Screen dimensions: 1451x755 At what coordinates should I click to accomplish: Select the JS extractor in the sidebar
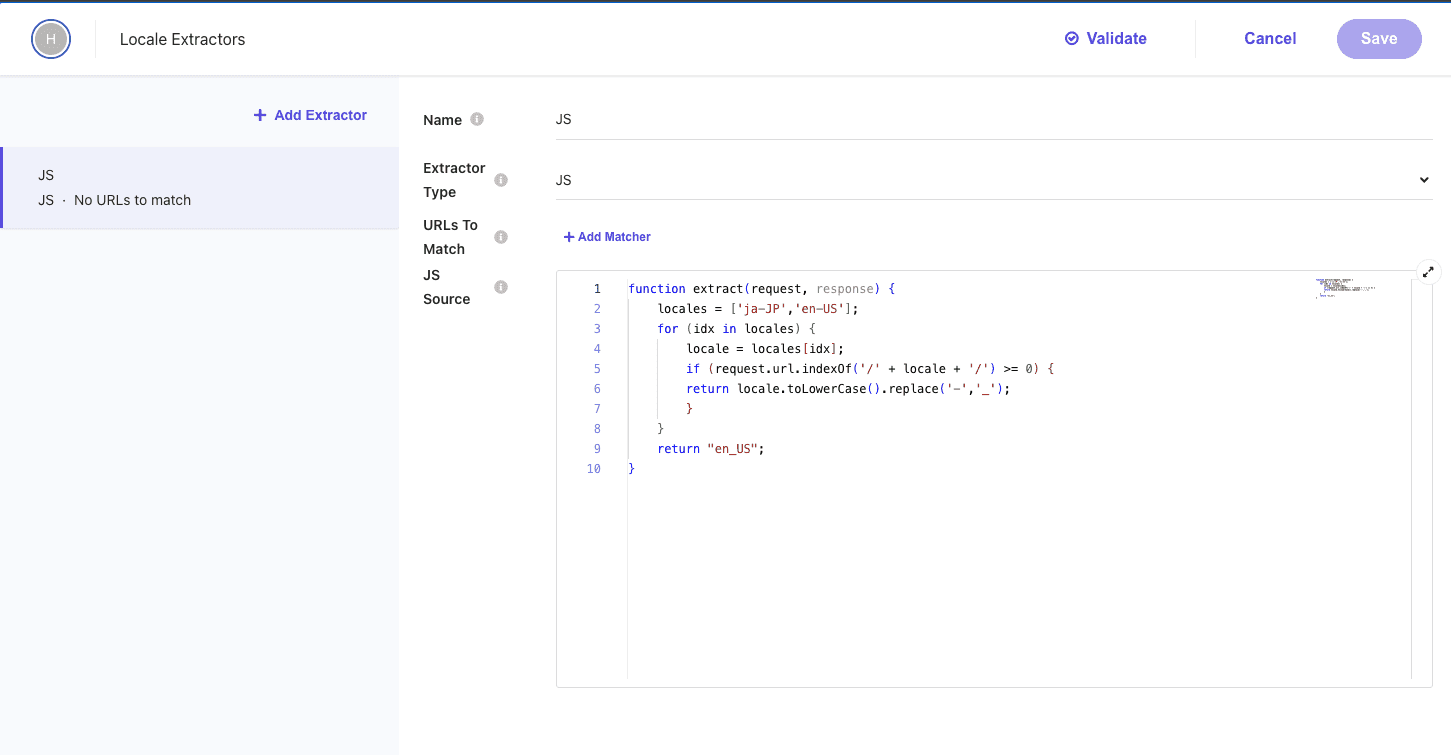[x=200, y=188]
